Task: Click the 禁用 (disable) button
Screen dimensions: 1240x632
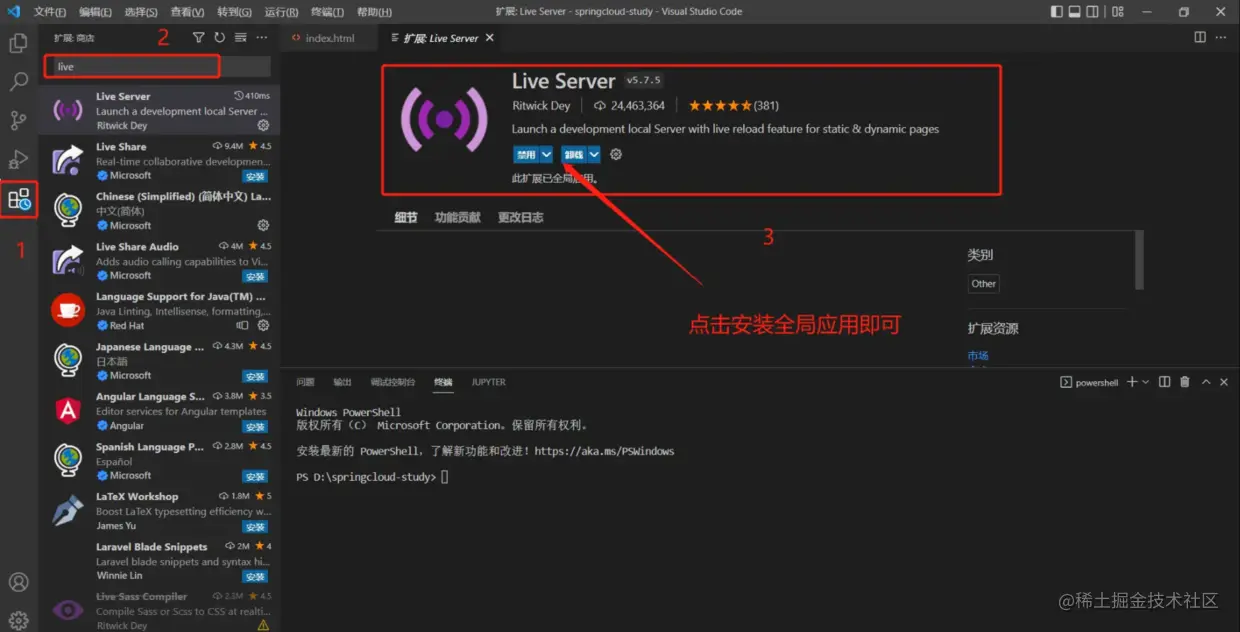Action: [526, 154]
